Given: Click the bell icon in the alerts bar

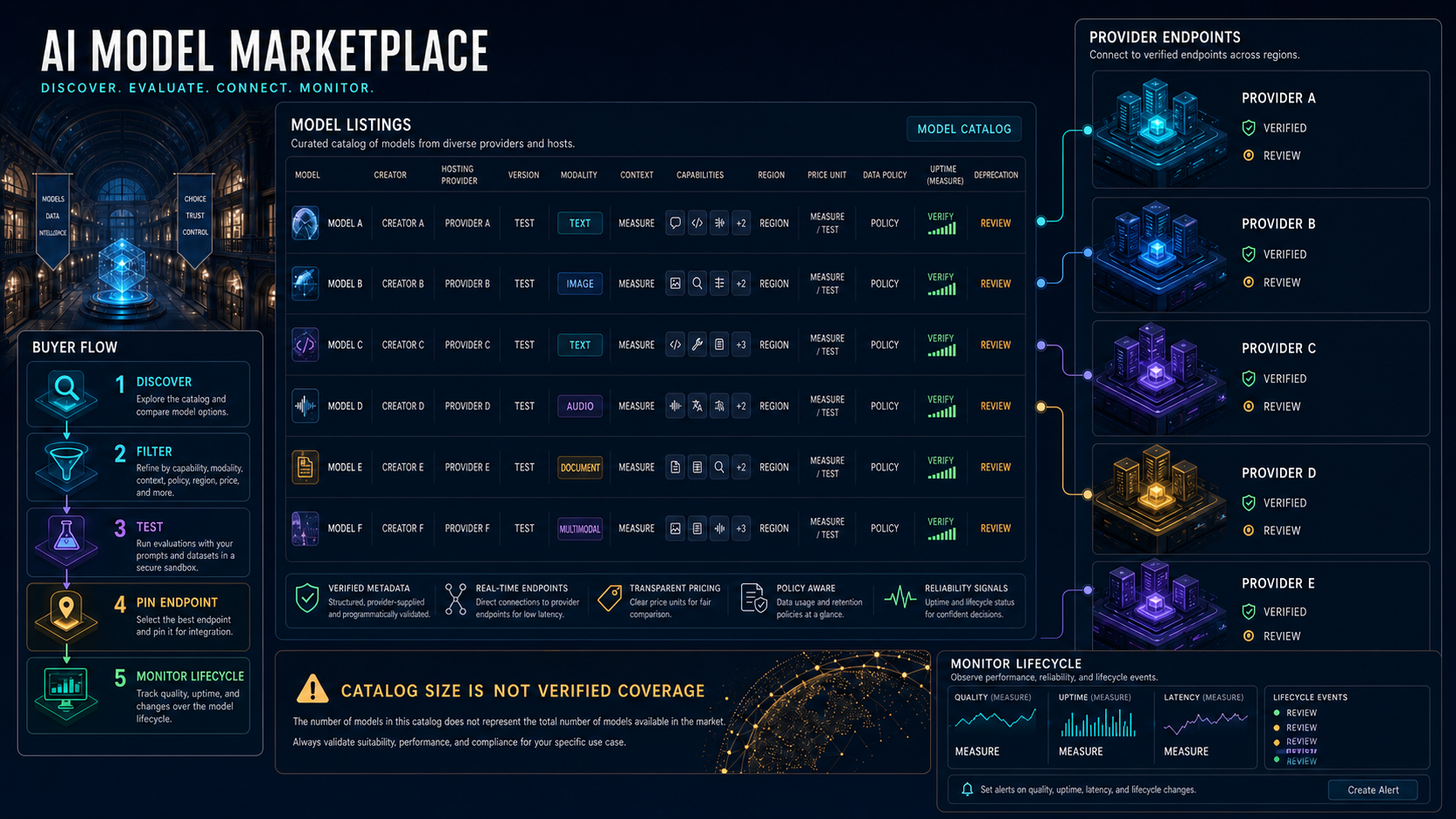Looking at the screenshot, I should click(967, 789).
